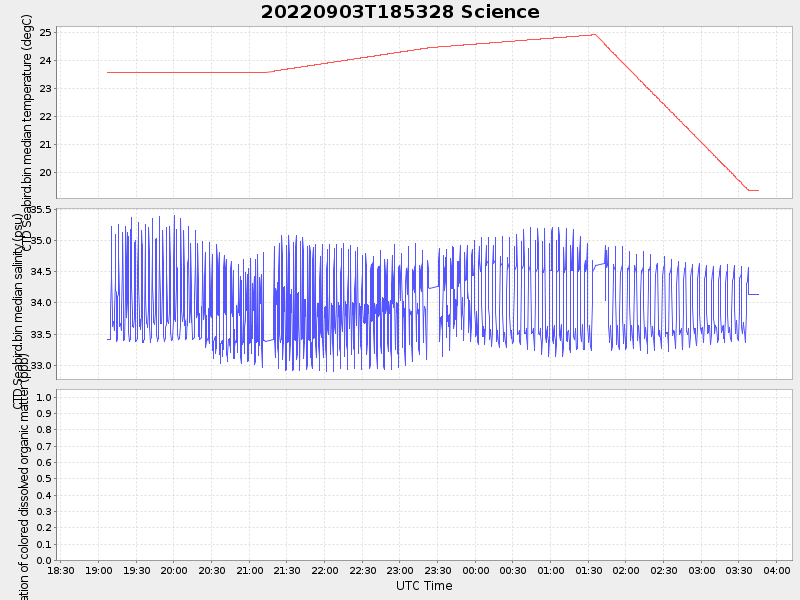This screenshot has width=800, height=600.
Task: Click the 0.4 tick on organic matter axis
Action: click(x=44, y=495)
